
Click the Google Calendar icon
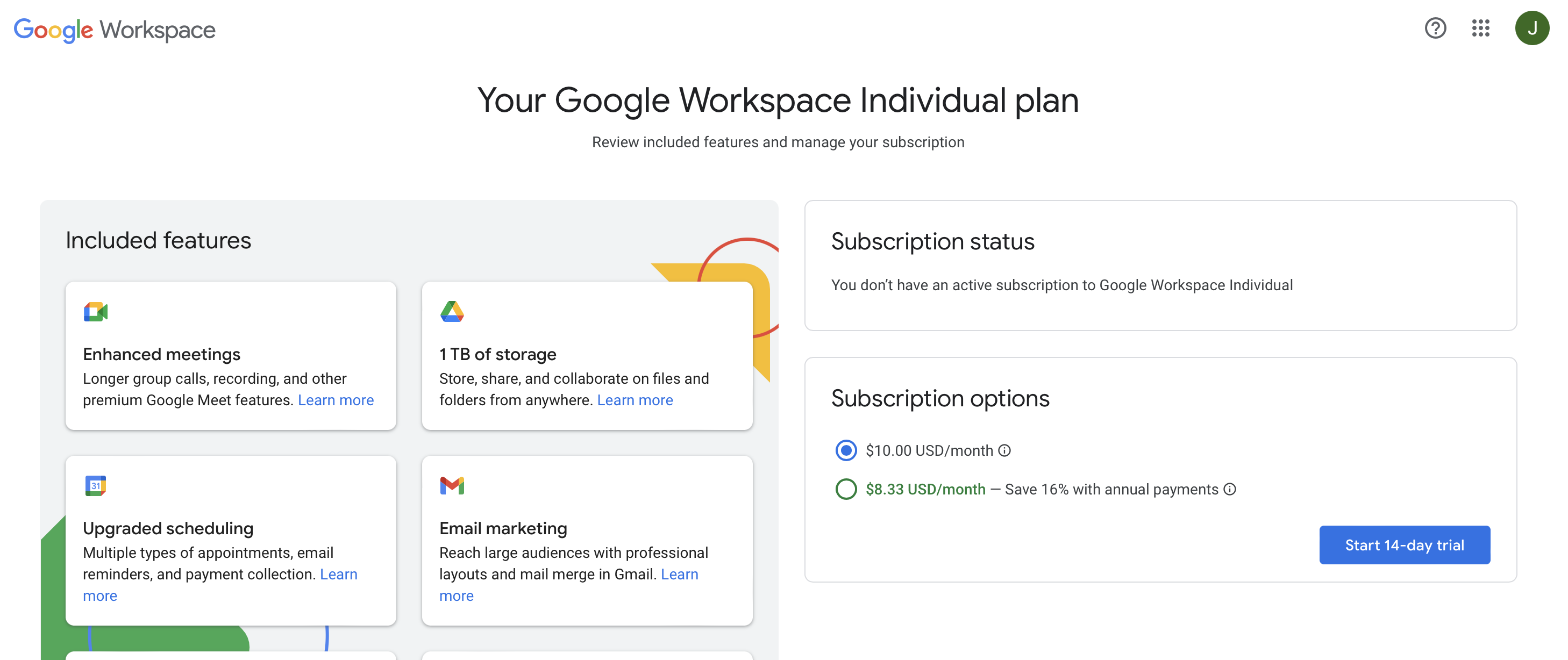[96, 485]
